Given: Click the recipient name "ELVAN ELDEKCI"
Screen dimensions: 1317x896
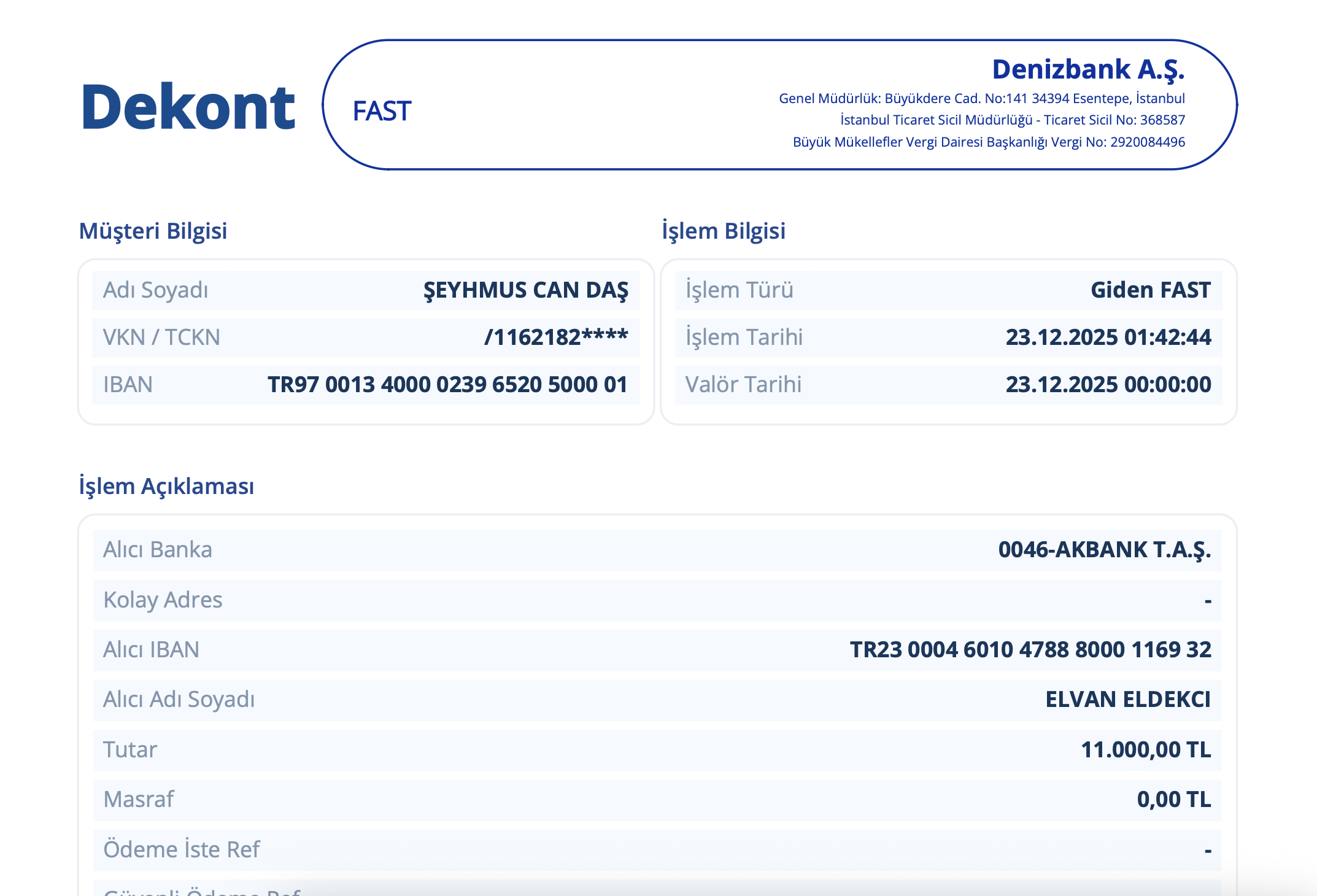Looking at the screenshot, I should click(x=1128, y=700).
